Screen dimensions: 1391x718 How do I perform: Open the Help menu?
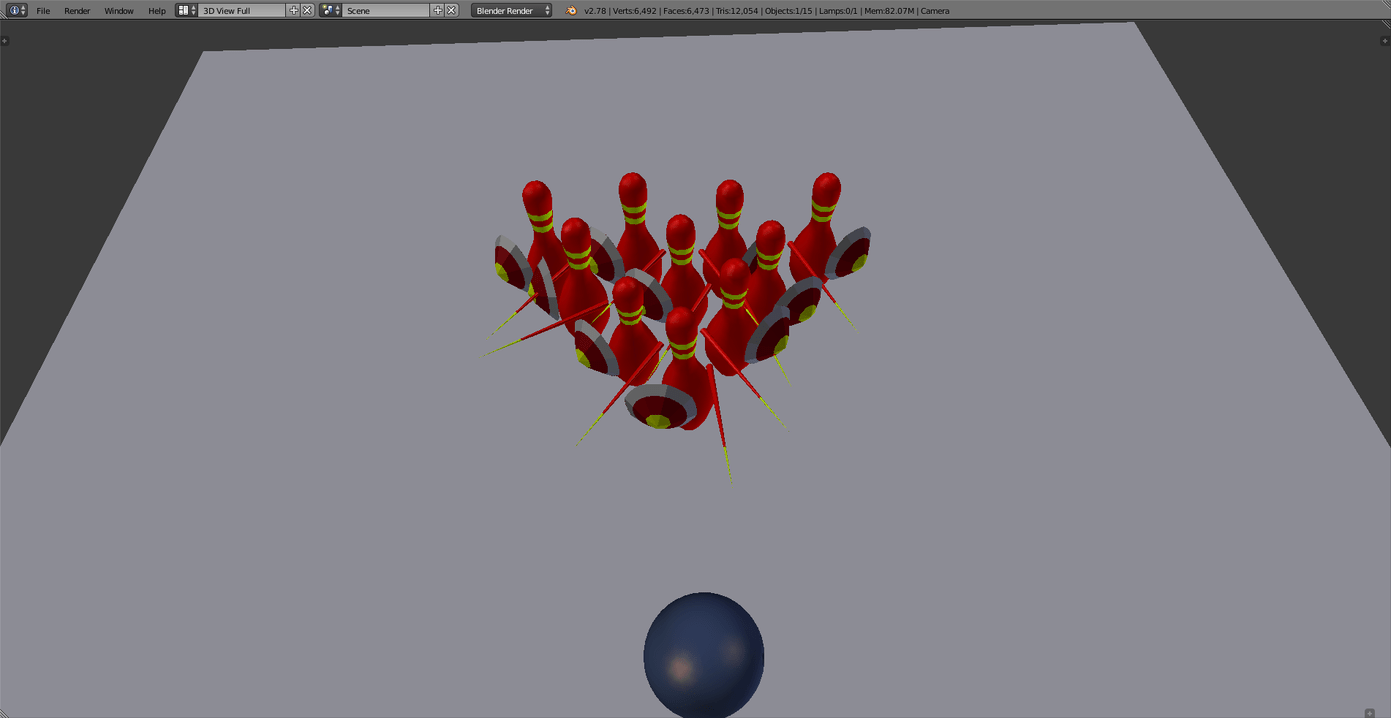coord(157,11)
